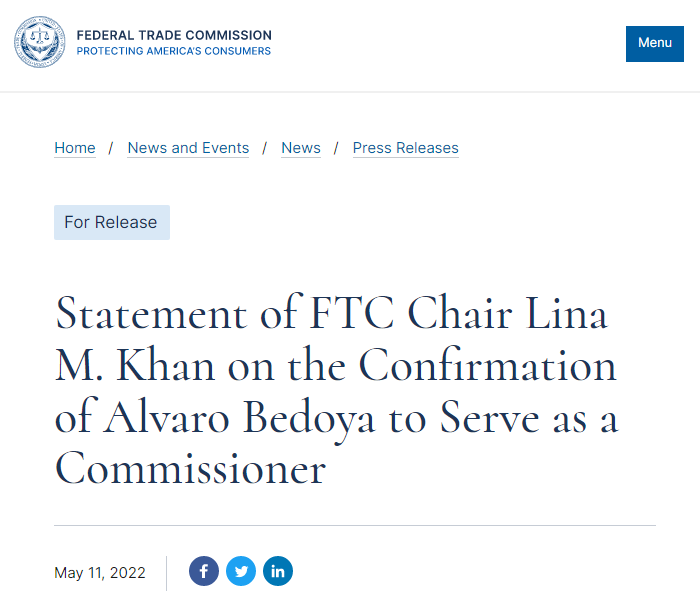Screen dimensions: 700x610
Task: Share the statement via Twitter icon
Action: 241,572
